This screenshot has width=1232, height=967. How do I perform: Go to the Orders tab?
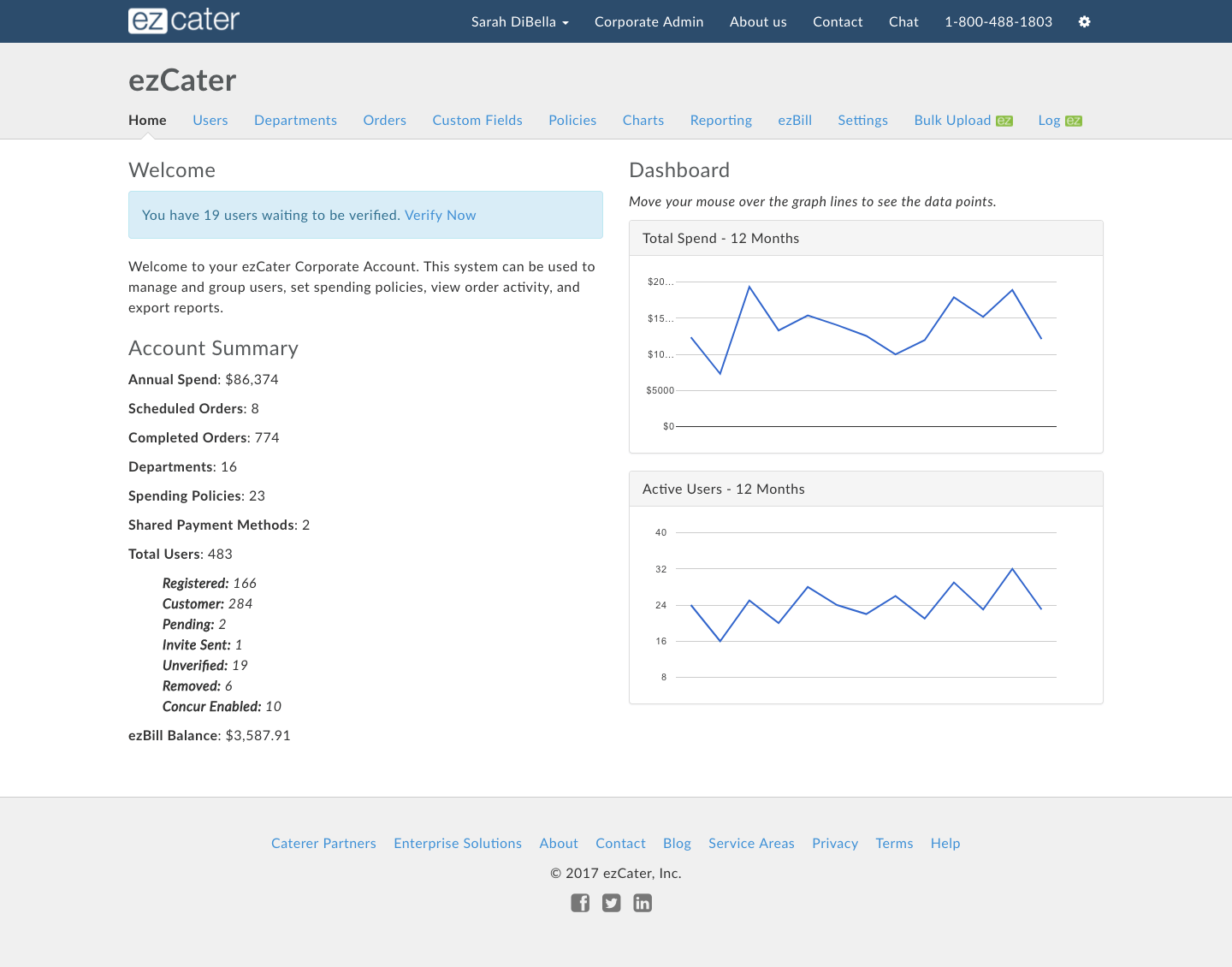point(385,121)
